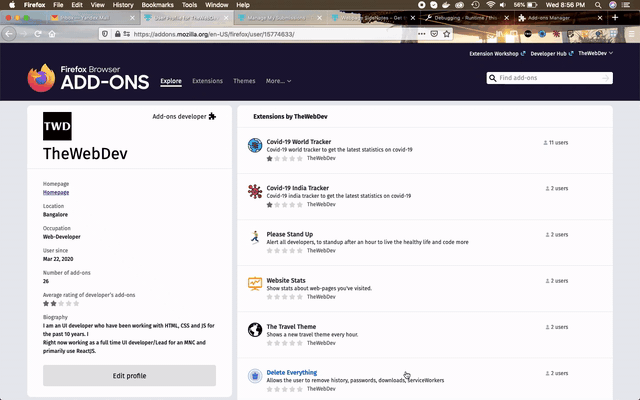This screenshot has width=640, height=400.
Task: Click the add-ons developer puzzle piece icon
Action: coord(212,116)
